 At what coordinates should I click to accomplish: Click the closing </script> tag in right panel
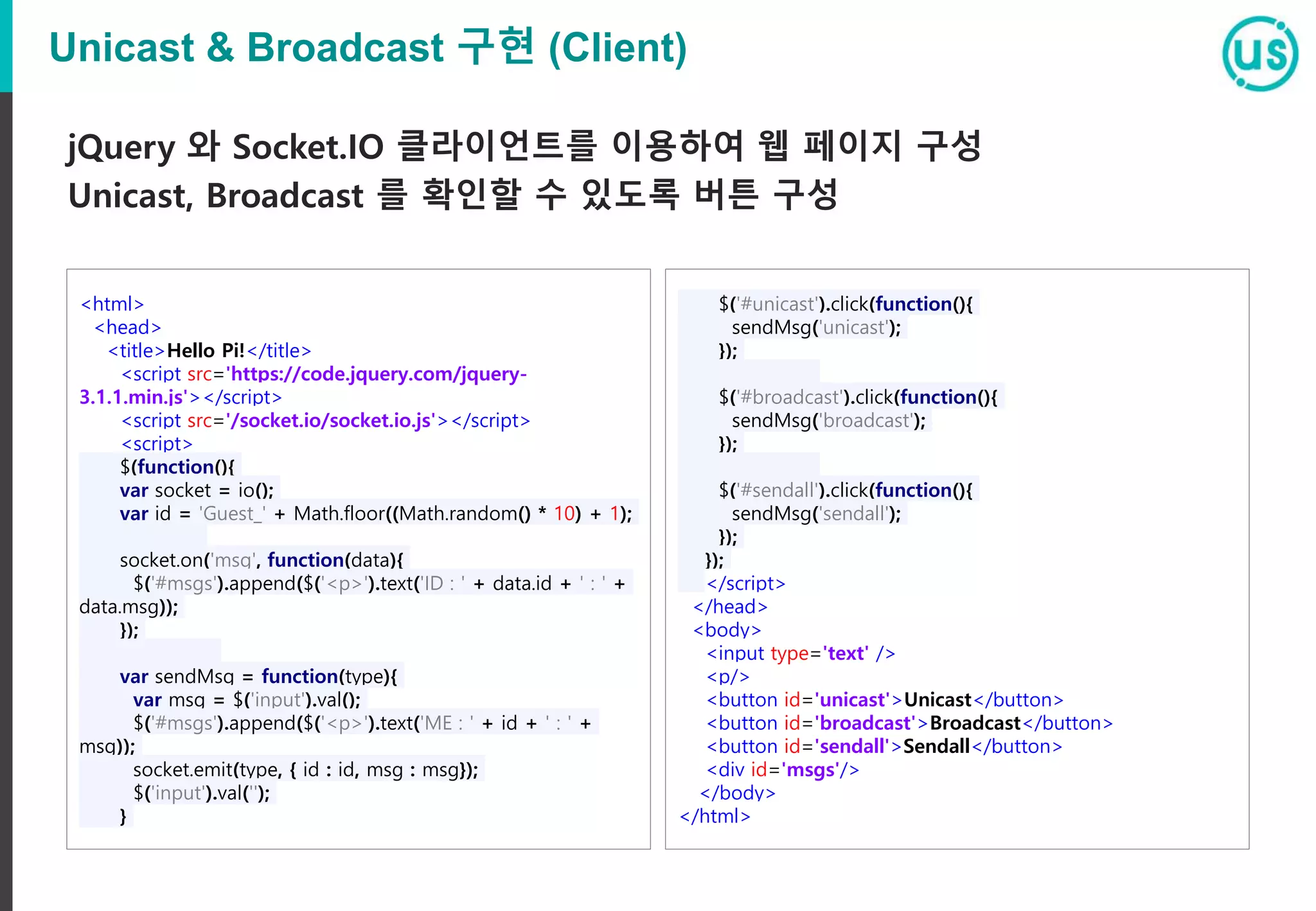[x=746, y=583]
